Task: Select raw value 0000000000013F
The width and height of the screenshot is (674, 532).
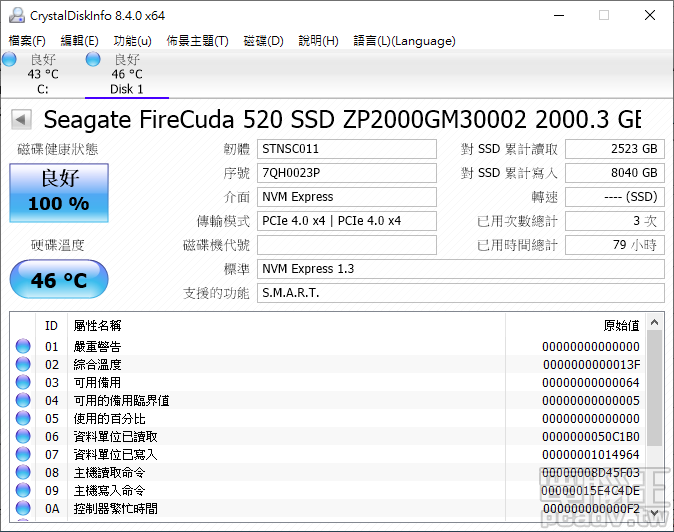Action: pyautogui.click(x=591, y=364)
